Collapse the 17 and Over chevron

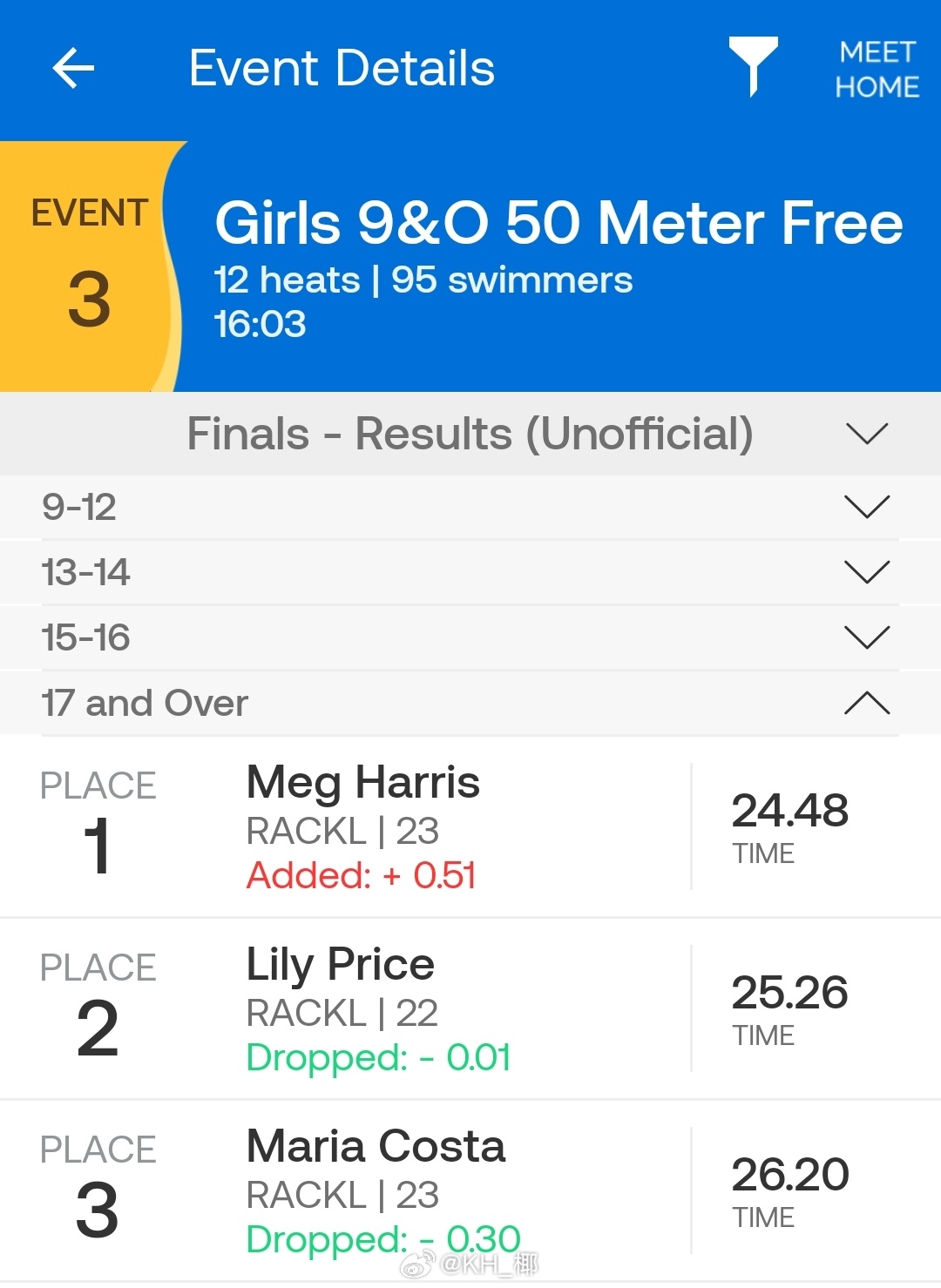867,702
